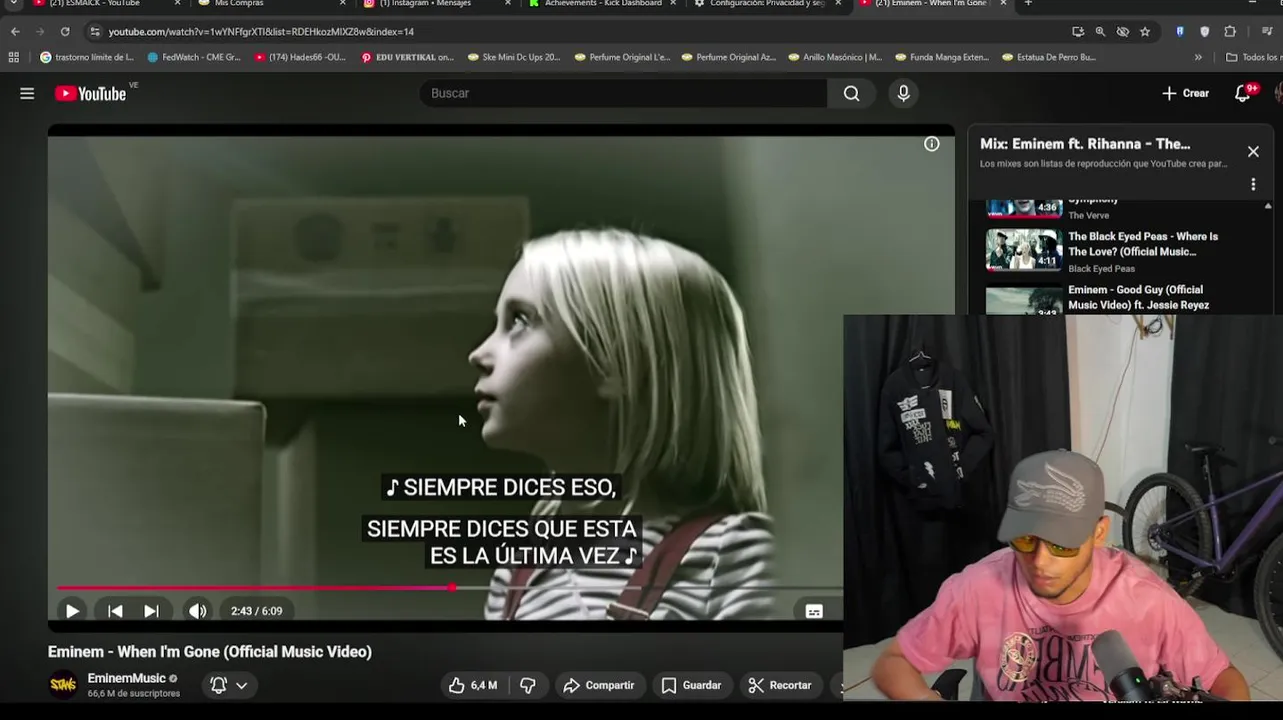
Task: Switch to Achievements - Kick Dashboard tab
Action: (x=603, y=4)
